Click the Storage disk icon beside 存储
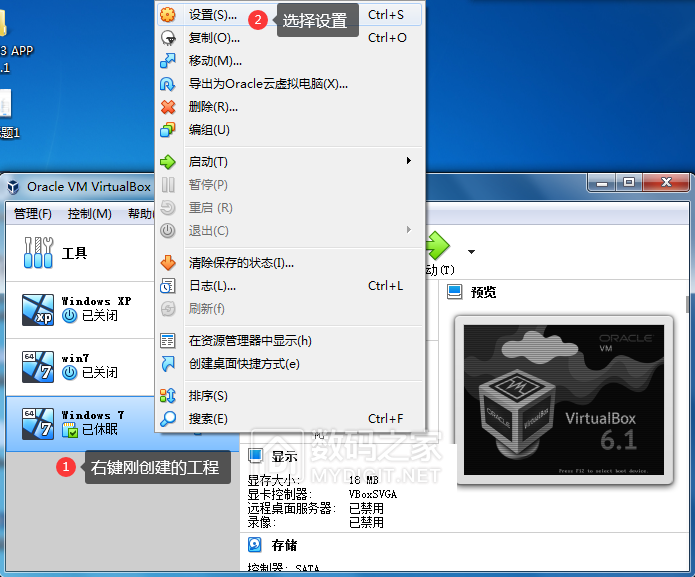 pos(255,545)
